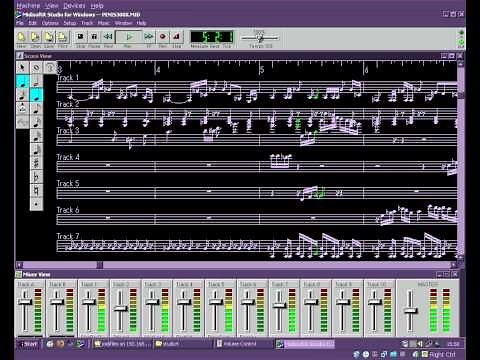Click the Save toolbar icon
Screen dimensions: 480x360
tap(49, 37)
